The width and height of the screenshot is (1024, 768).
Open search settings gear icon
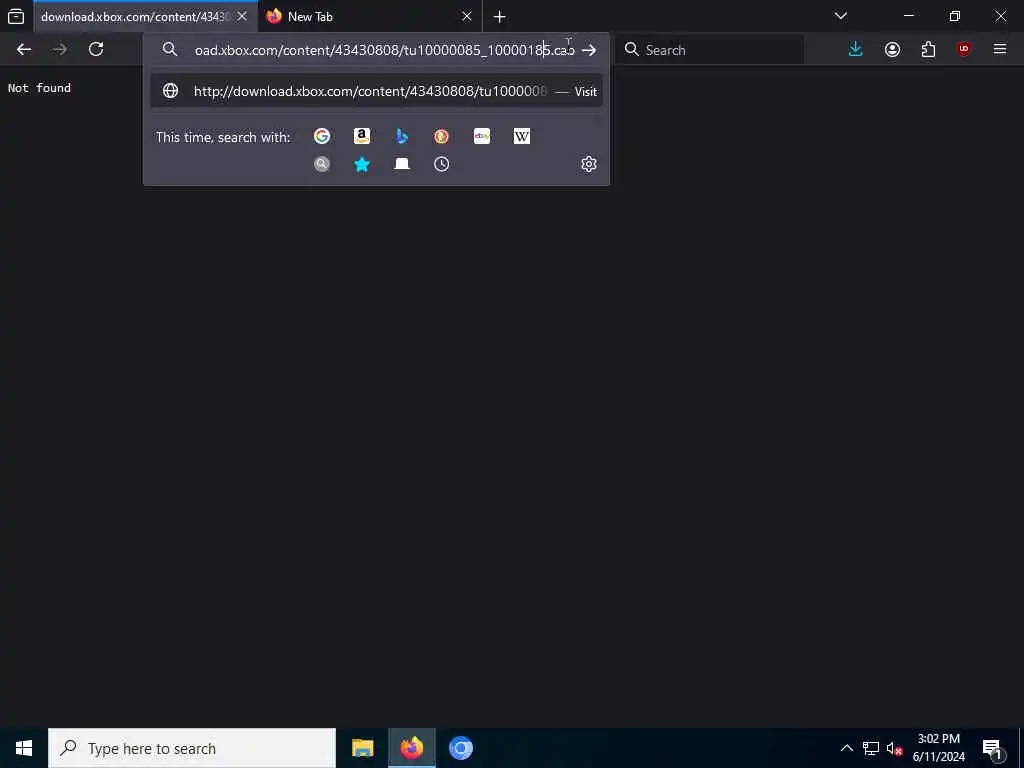tap(588, 164)
